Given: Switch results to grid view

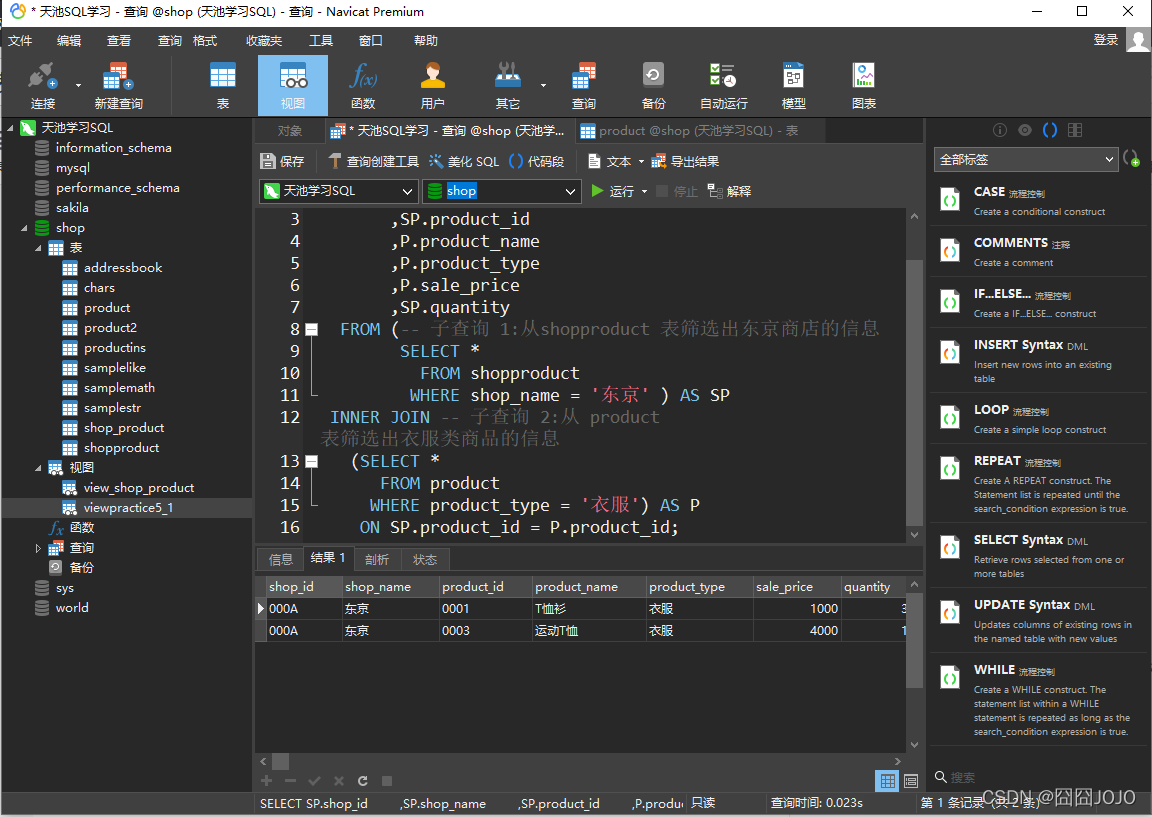Looking at the screenshot, I should coord(888,780).
